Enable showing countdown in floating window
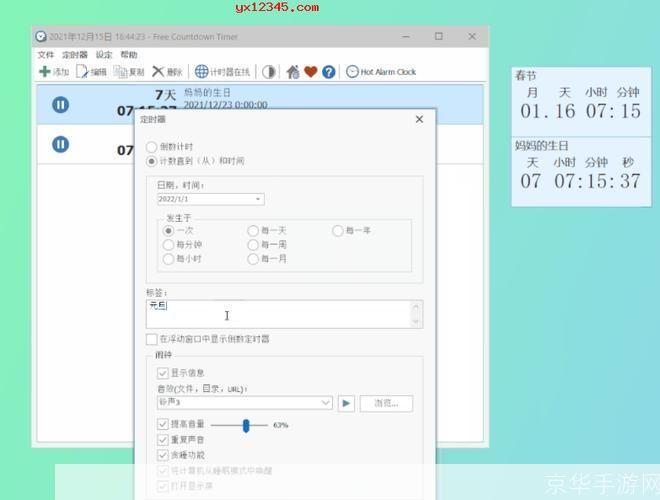This screenshot has width=660, height=500. tap(152, 339)
